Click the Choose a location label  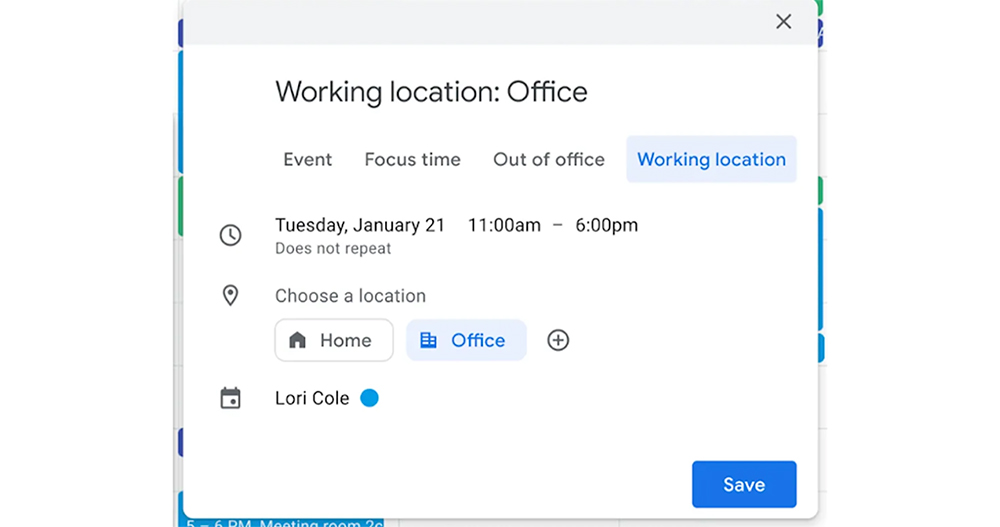(350, 296)
